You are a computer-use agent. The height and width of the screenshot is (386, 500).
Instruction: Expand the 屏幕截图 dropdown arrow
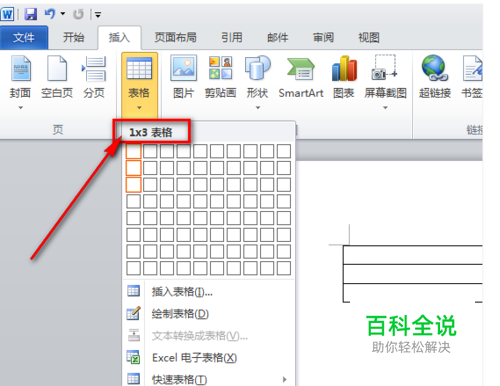385,108
